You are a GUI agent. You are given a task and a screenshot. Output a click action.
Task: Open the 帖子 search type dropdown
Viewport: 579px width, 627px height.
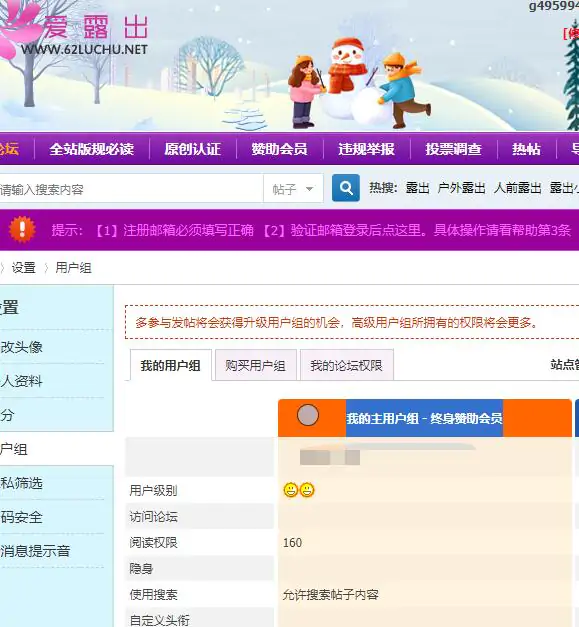point(293,189)
